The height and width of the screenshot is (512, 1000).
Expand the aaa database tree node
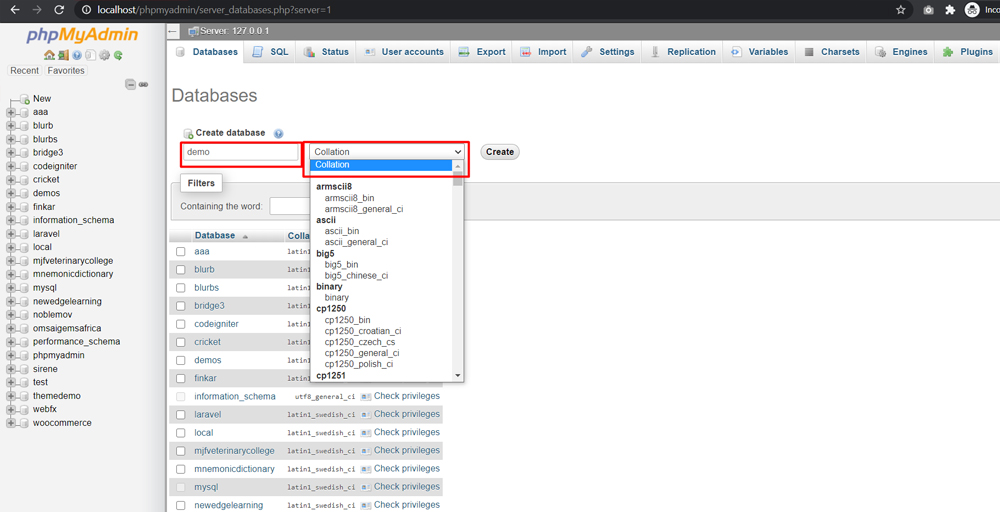tap(10, 112)
